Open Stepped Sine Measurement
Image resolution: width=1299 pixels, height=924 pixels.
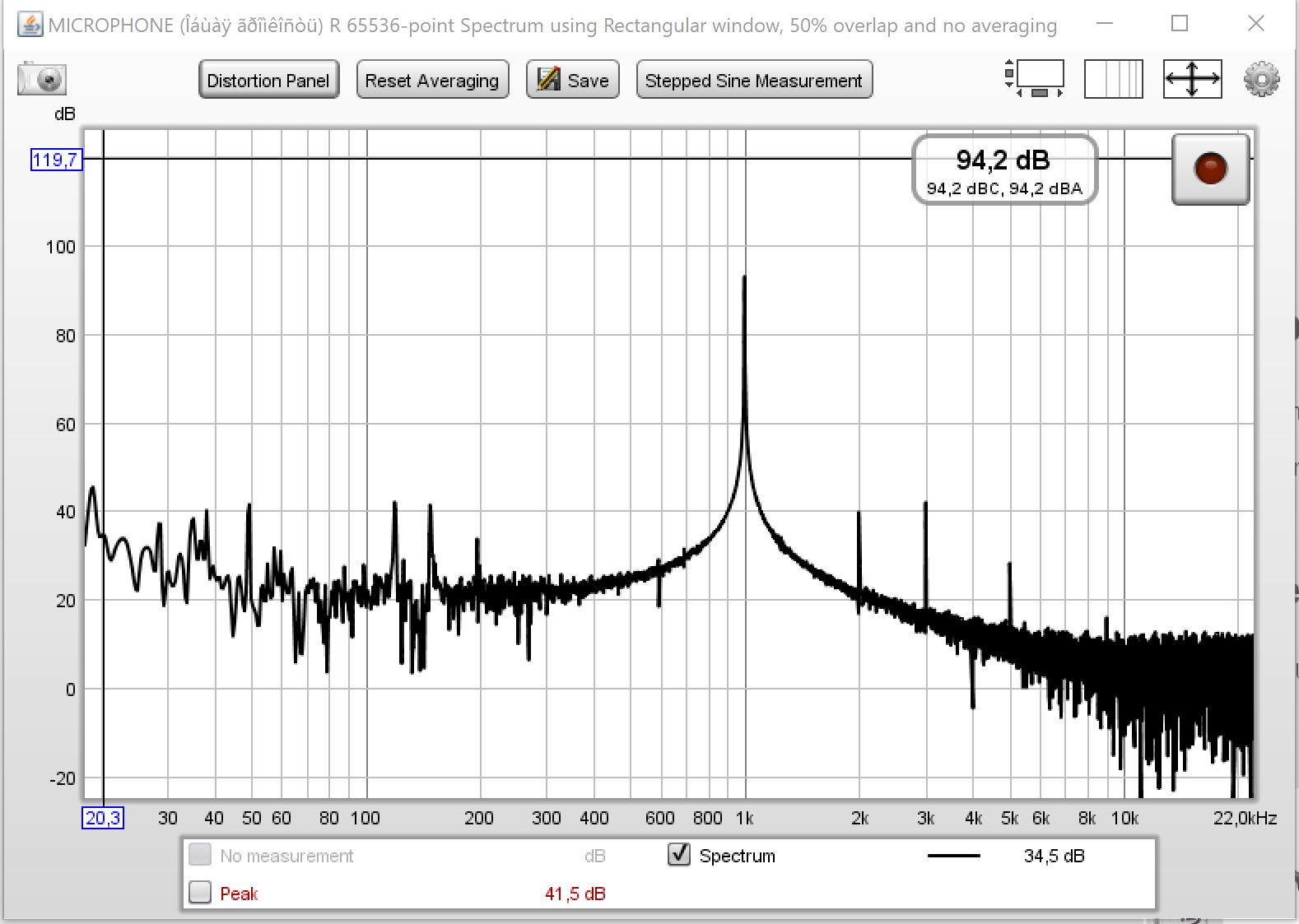(754, 80)
